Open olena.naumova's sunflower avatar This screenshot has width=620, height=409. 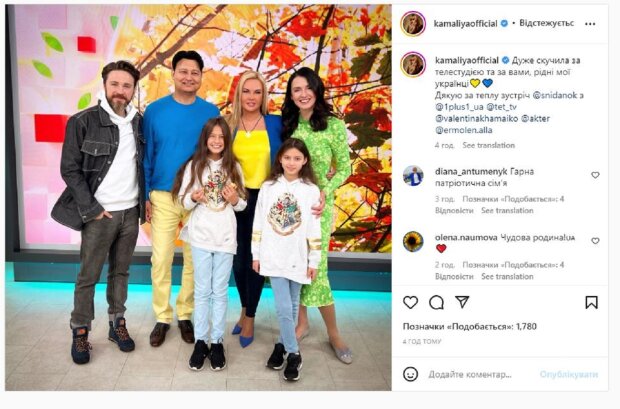pyautogui.click(x=413, y=241)
